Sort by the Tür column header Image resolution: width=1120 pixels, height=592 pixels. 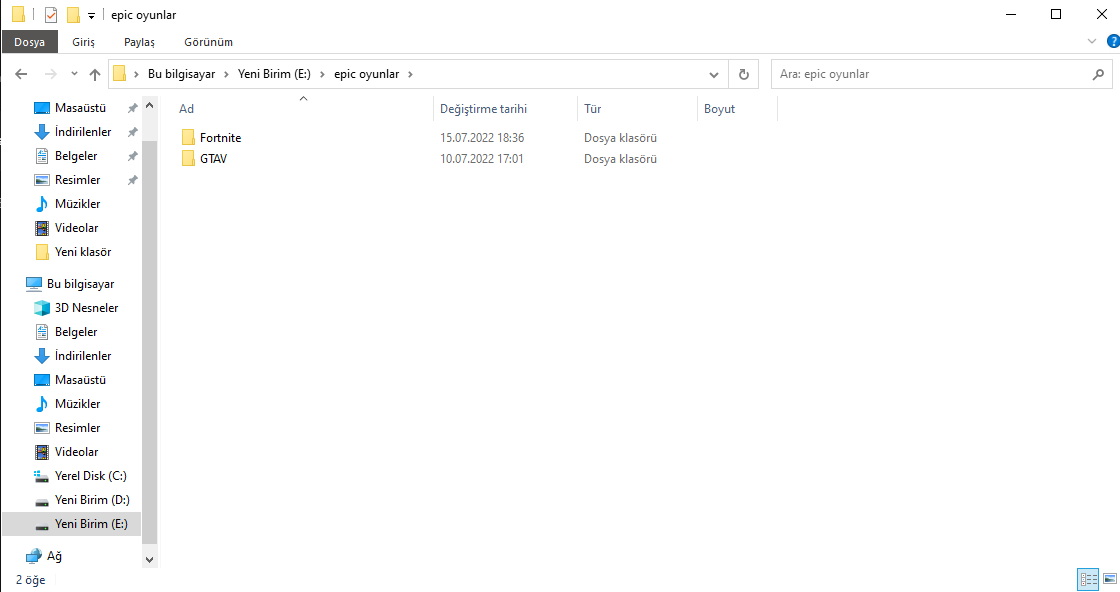593,109
